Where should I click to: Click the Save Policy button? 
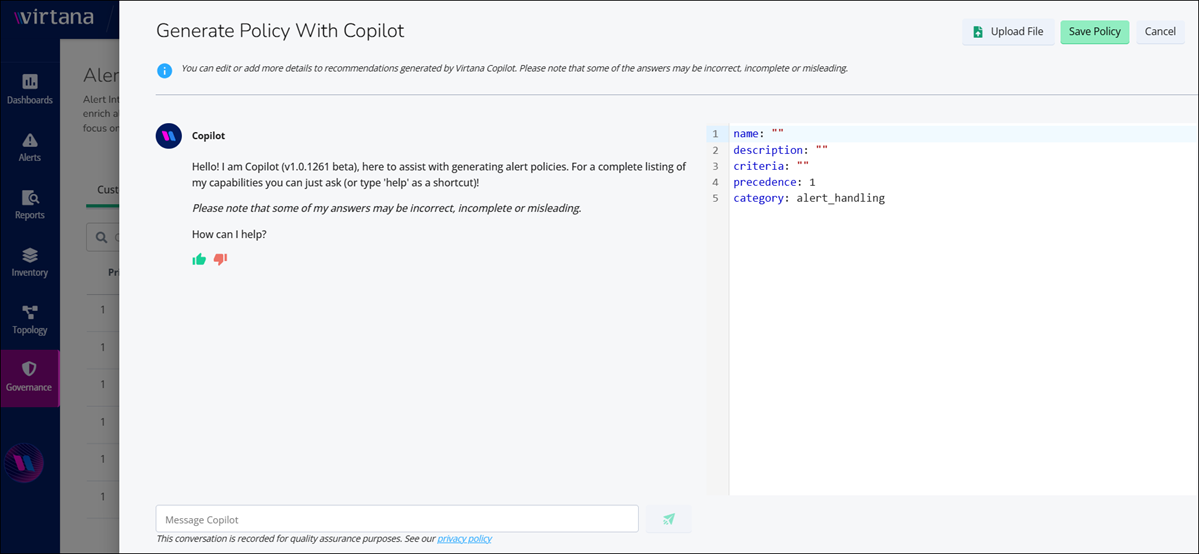1094,32
